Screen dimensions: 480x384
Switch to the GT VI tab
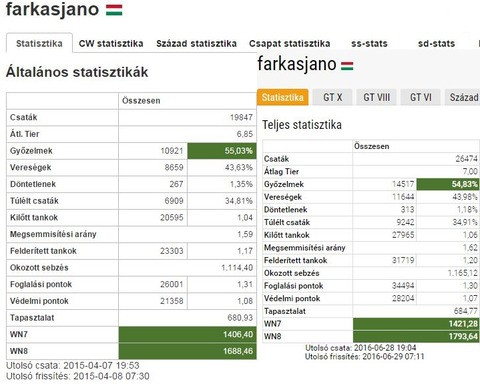[x=421, y=97]
